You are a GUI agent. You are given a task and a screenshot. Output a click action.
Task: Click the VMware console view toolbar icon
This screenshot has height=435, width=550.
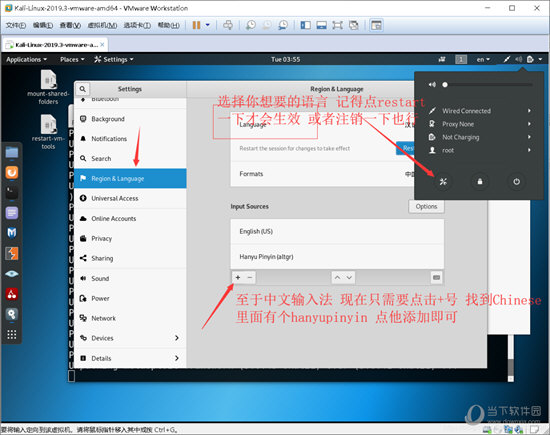[322, 25]
